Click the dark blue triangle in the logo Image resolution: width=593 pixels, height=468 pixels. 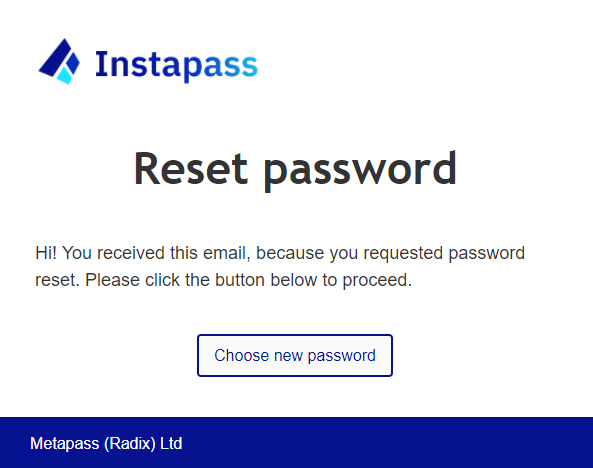(x=54, y=58)
